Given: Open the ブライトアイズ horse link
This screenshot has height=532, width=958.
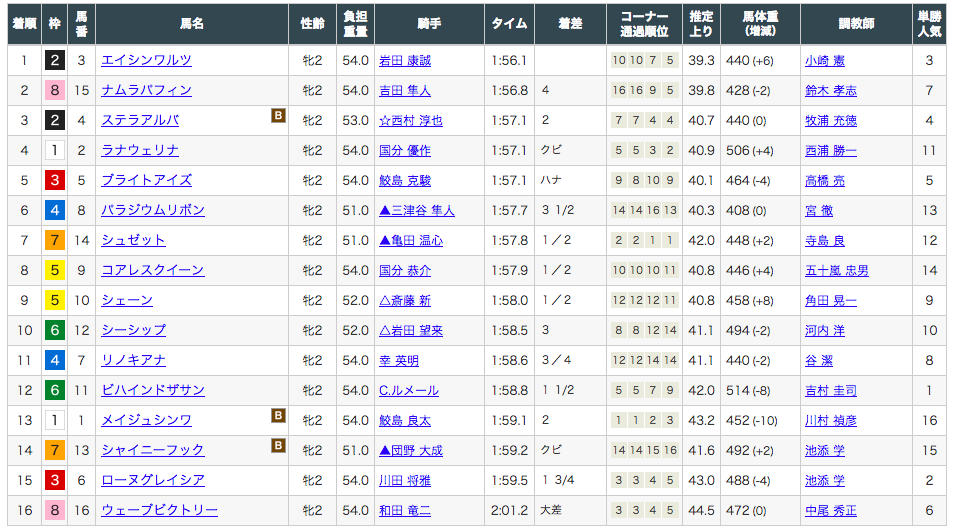Looking at the screenshot, I should pos(146,180).
